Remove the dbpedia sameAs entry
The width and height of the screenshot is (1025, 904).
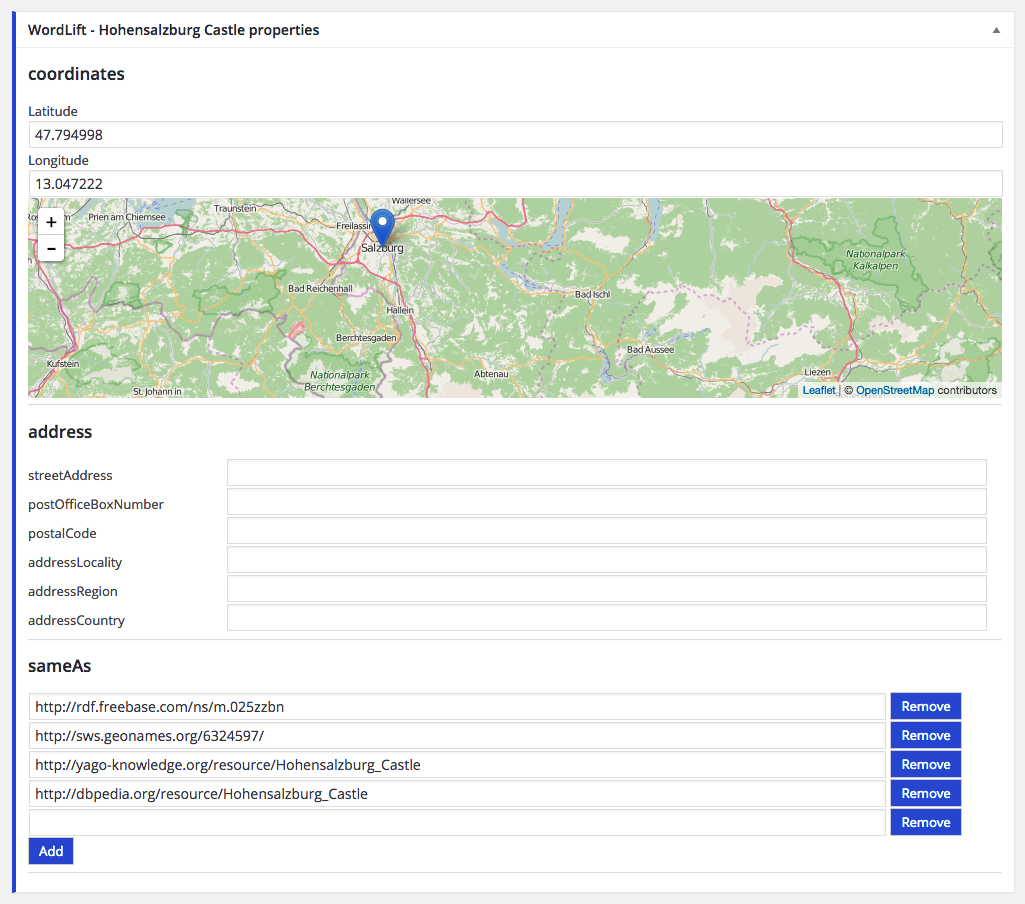(925, 793)
